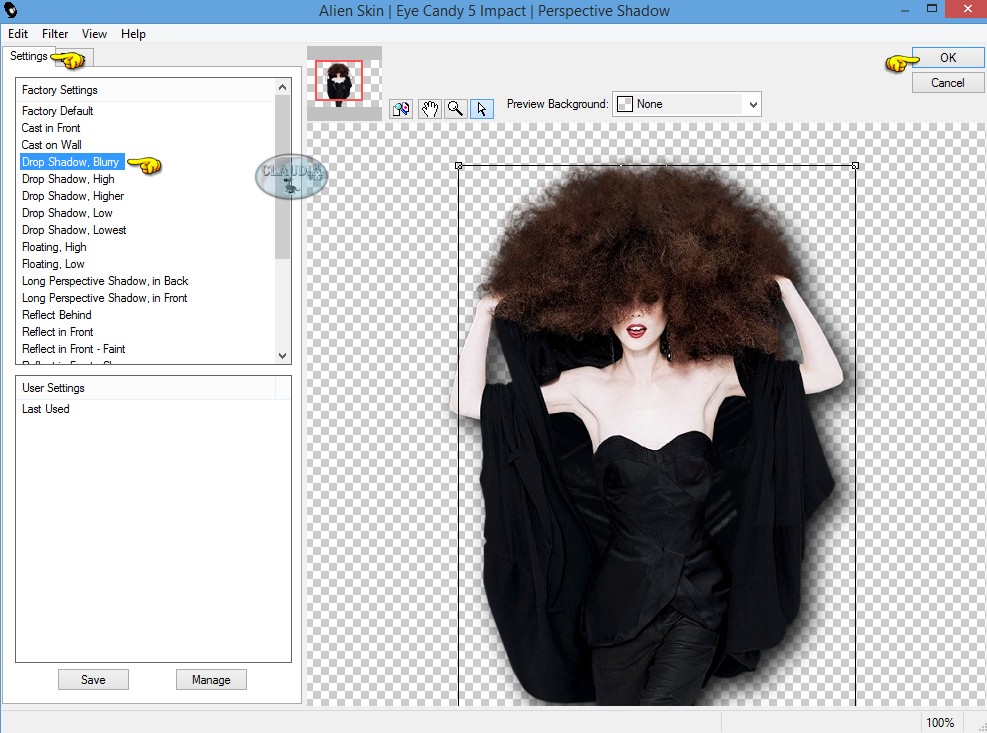987x733 pixels.
Task: Select the Floating, Low preset
Action: pos(53,264)
